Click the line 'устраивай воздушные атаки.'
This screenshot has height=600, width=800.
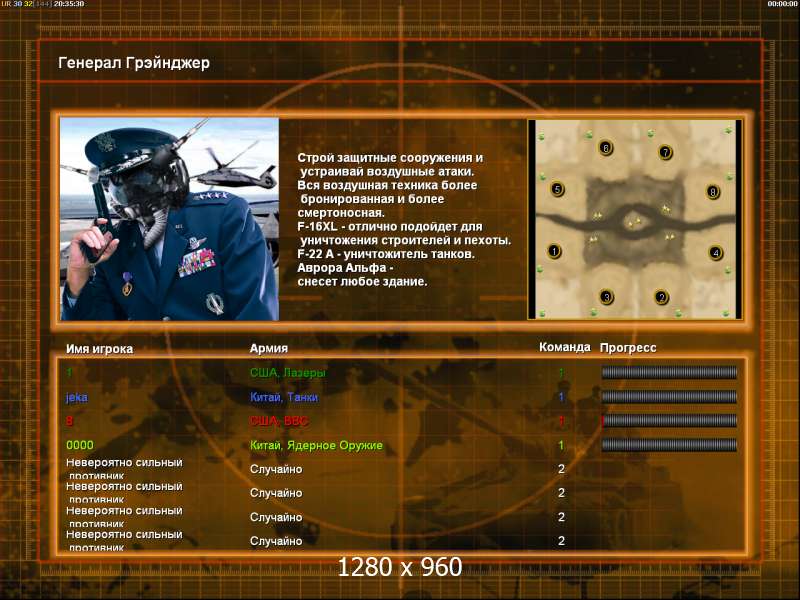tap(387, 172)
